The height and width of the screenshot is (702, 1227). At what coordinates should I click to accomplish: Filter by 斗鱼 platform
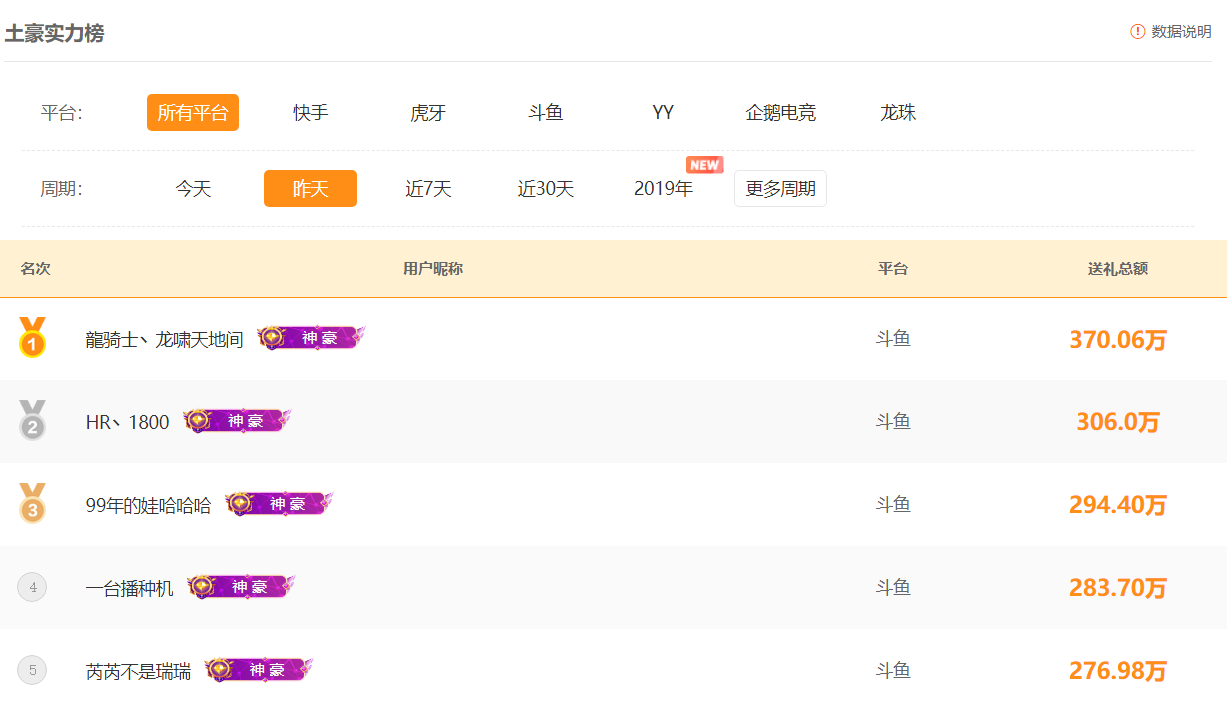coord(546,112)
